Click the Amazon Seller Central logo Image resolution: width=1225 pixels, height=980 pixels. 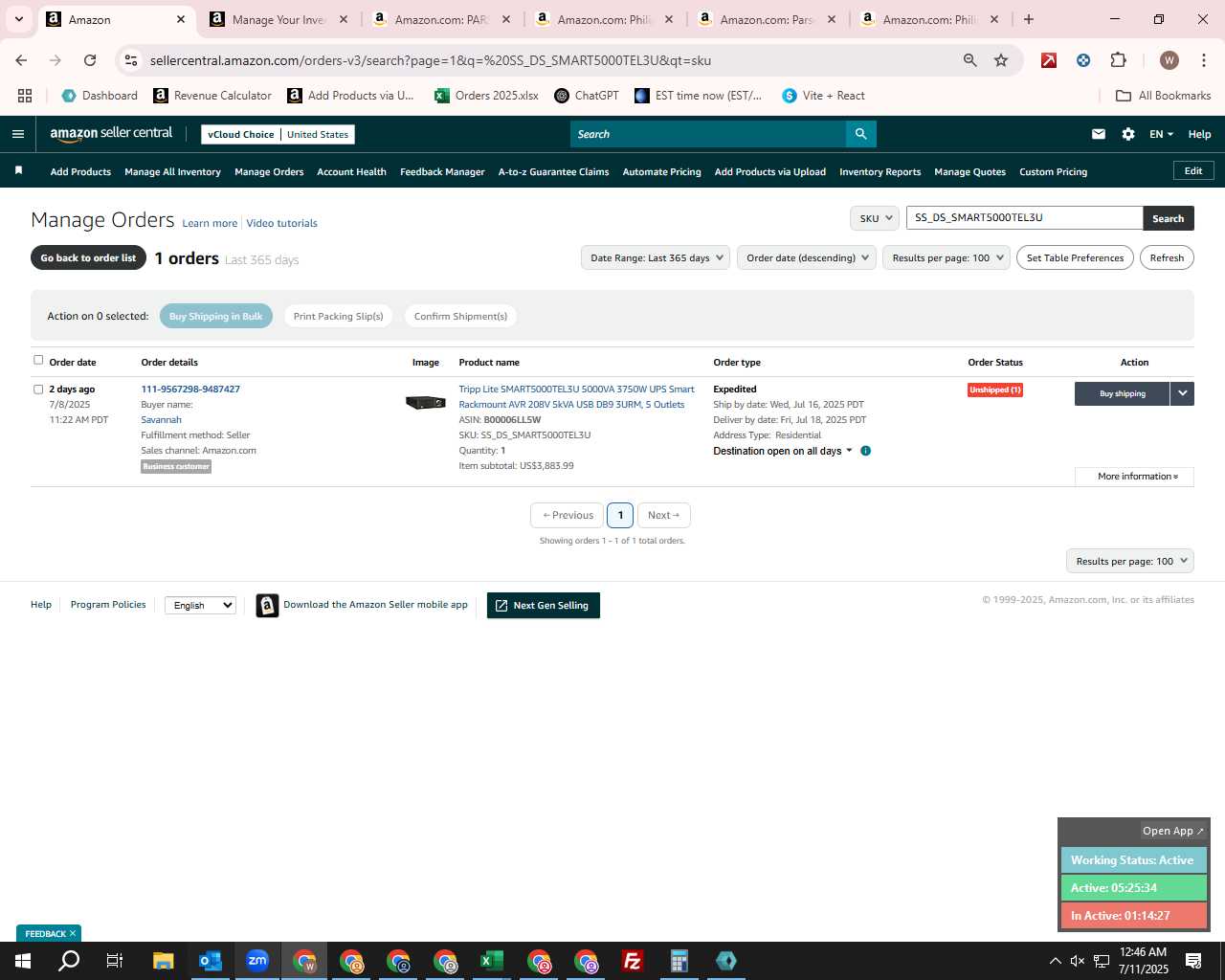coord(111,134)
